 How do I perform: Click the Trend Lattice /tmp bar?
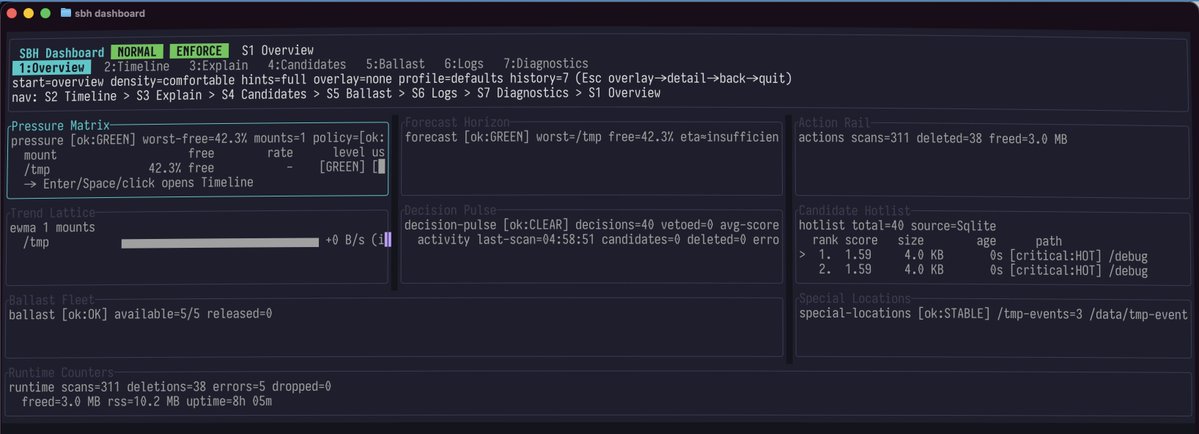[x=220, y=242]
